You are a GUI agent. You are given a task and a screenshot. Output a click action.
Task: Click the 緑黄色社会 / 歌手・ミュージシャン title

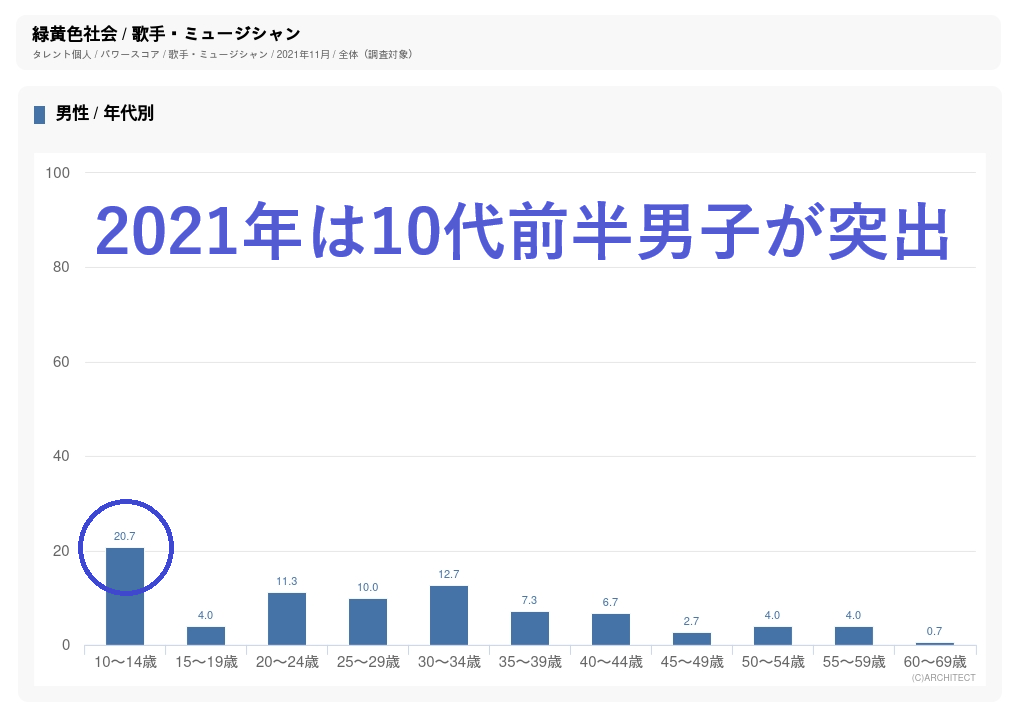pyautogui.click(x=166, y=35)
